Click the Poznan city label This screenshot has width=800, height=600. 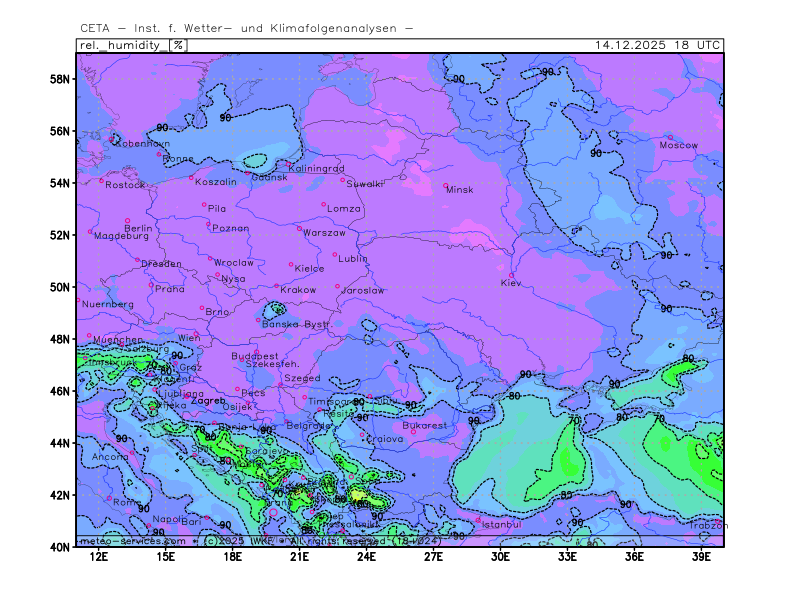click(231, 228)
